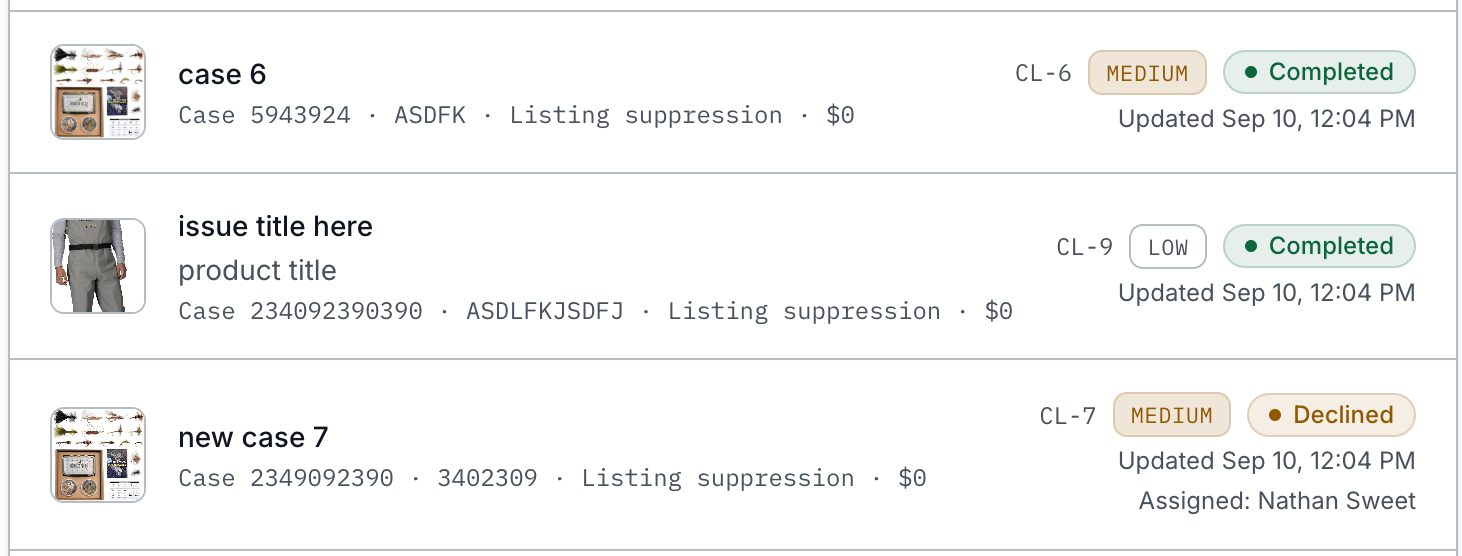The image size is (1462, 556).
Task: Open the 'issue title here' case
Action: tap(275, 227)
